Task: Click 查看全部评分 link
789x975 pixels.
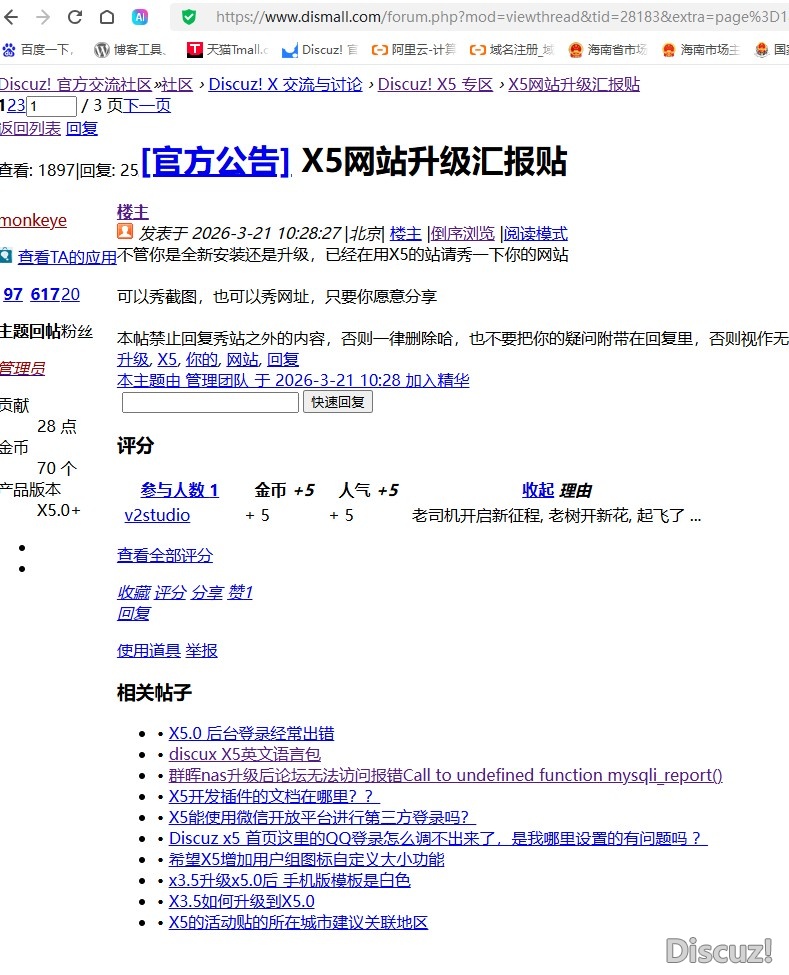Action: [x=165, y=555]
